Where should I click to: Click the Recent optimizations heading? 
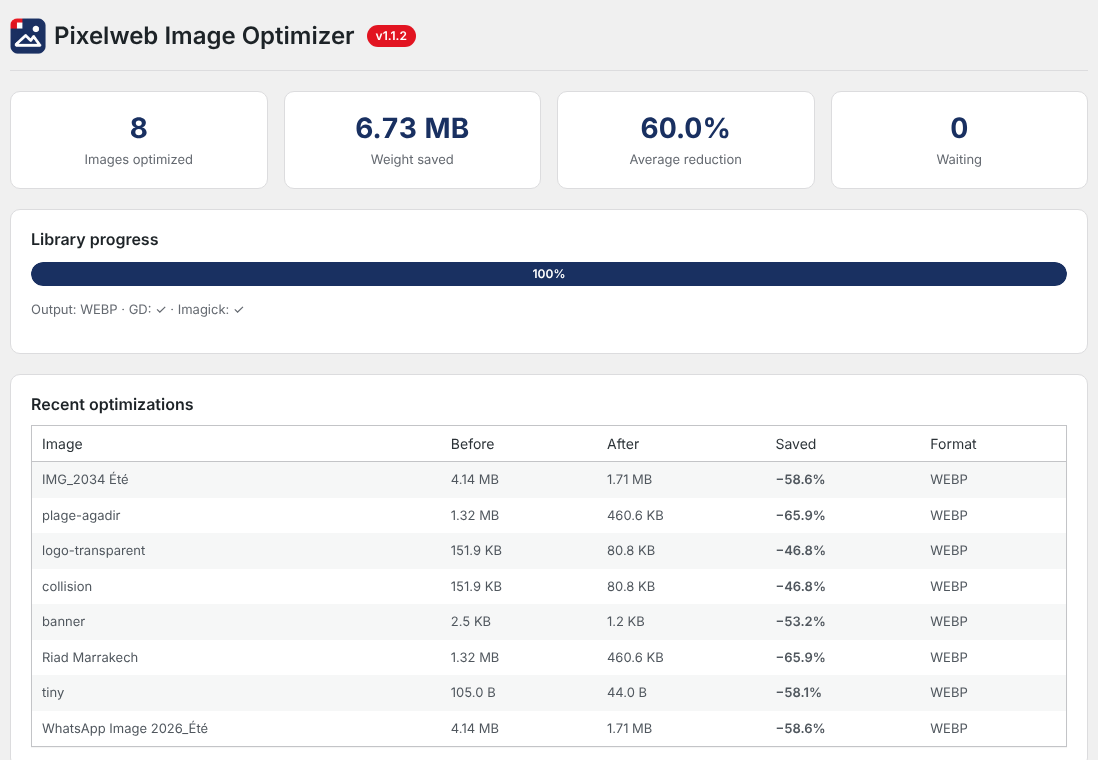coord(112,405)
